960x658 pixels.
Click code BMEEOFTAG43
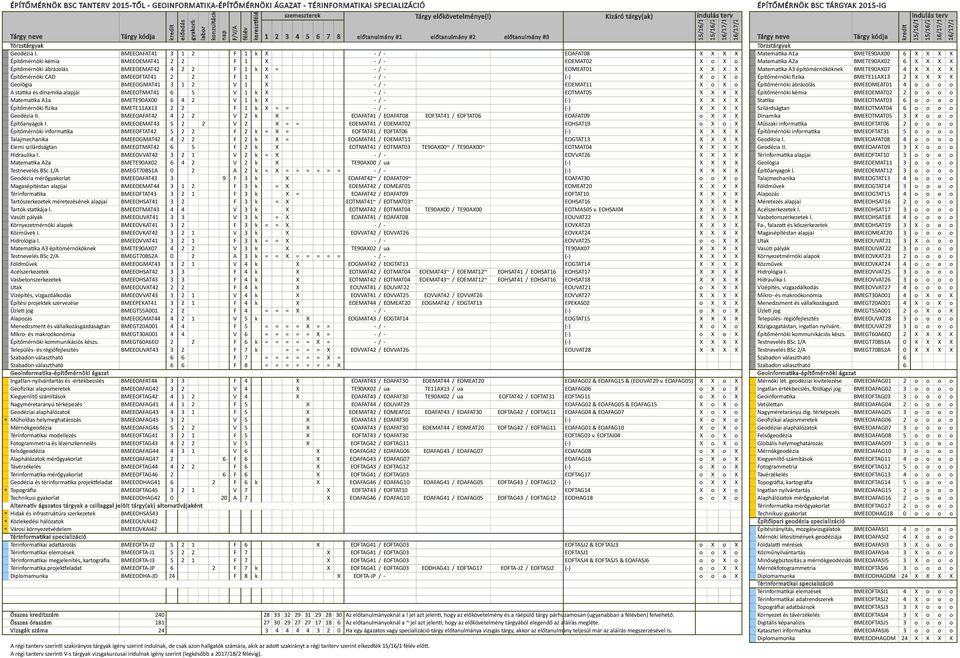[x=139, y=443]
